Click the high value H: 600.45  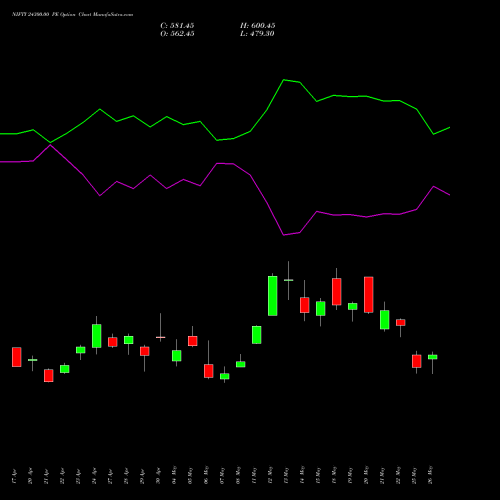(x=257, y=26)
